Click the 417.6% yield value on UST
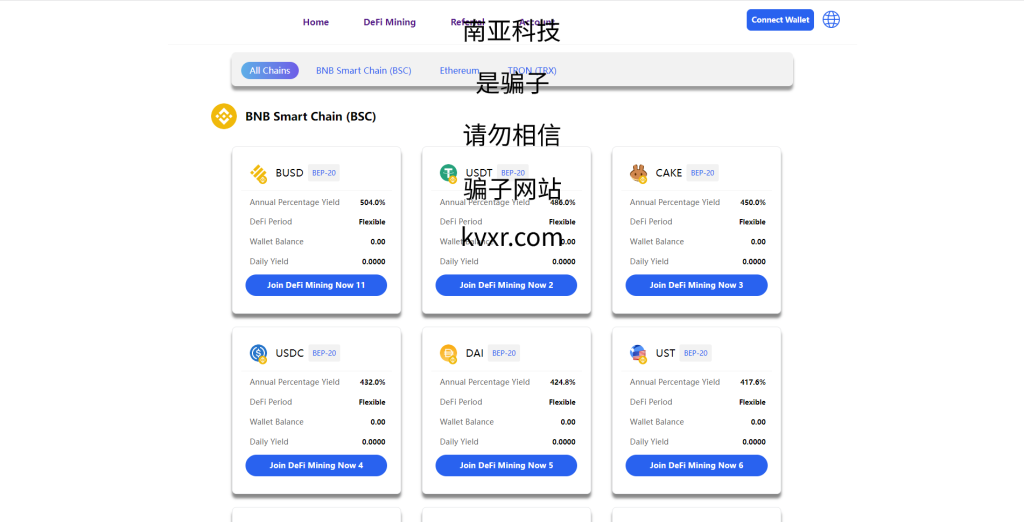 pyautogui.click(x=752, y=382)
